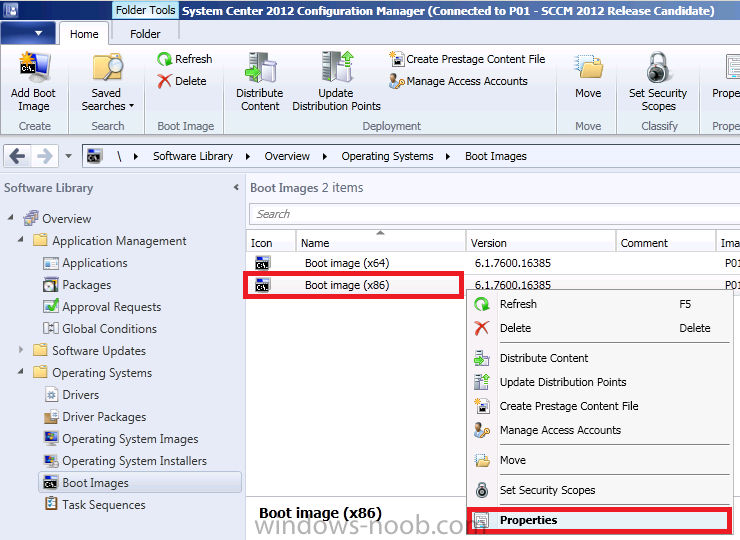The width and height of the screenshot is (740, 540).
Task: Choose Create Prestage Content File context entry
Action: pyautogui.click(x=599, y=406)
